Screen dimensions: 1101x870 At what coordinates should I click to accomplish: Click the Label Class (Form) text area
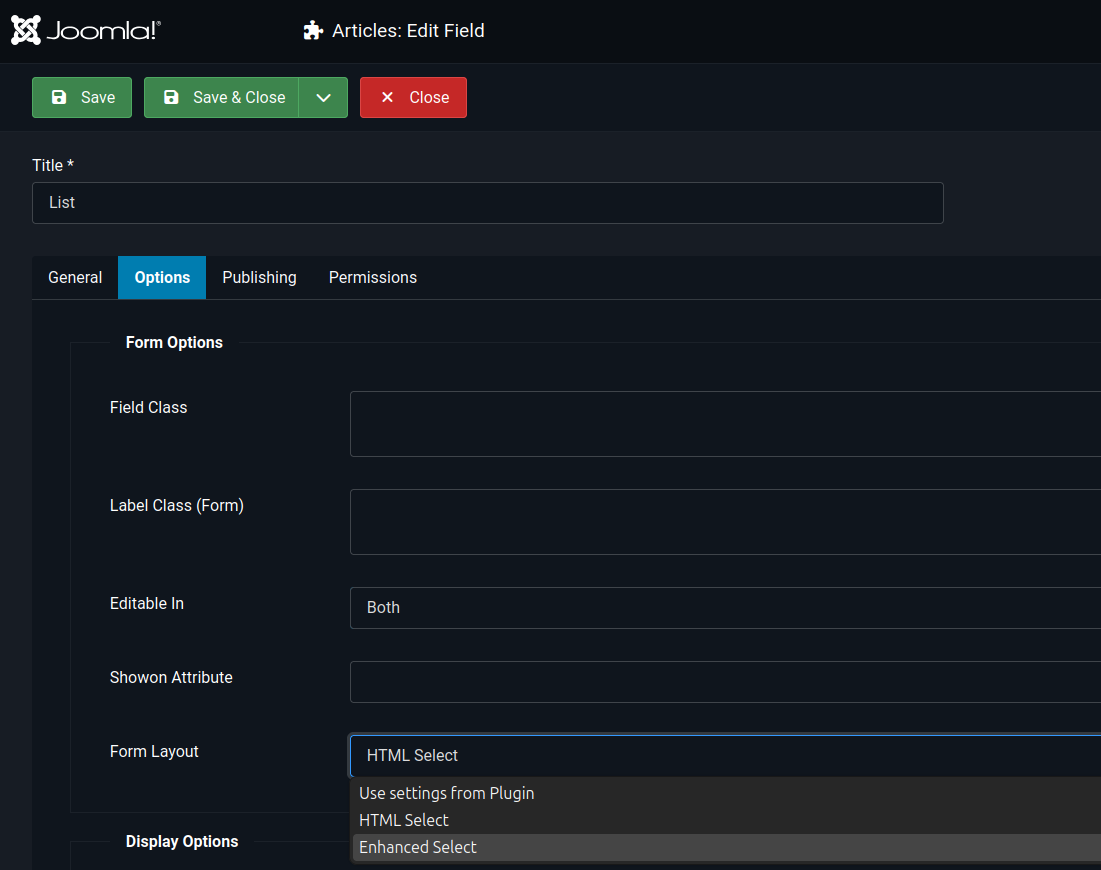click(x=725, y=522)
